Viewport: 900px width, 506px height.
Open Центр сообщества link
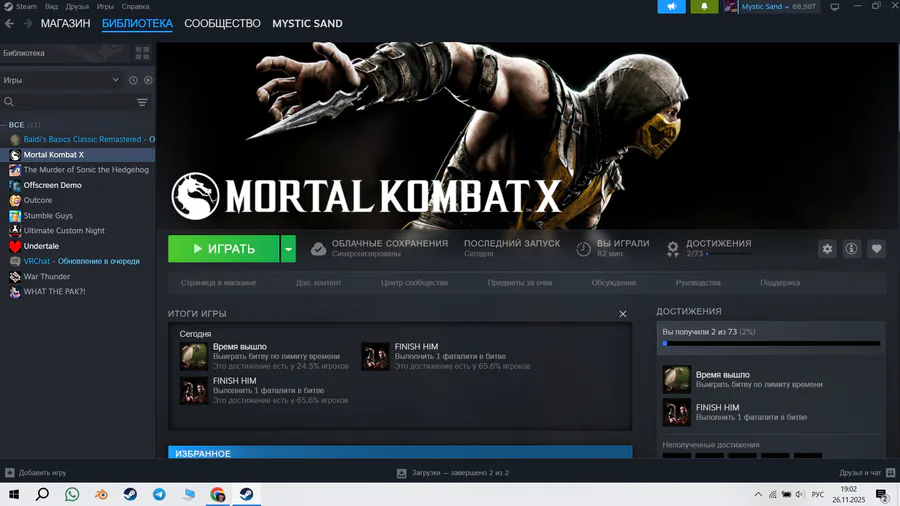[414, 283]
